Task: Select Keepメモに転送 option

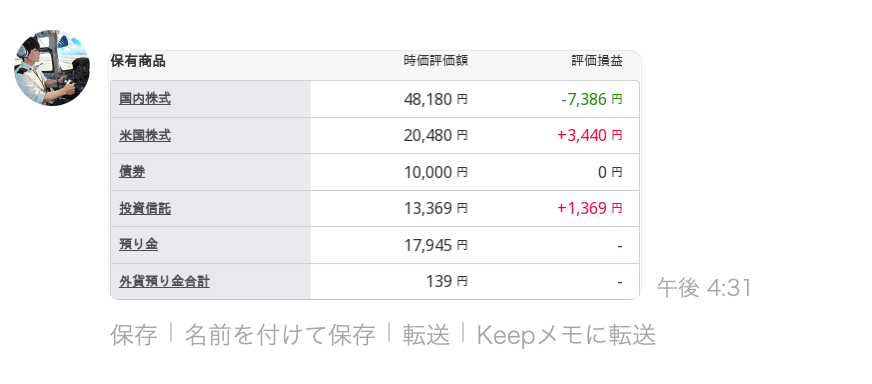Action: (x=566, y=335)
